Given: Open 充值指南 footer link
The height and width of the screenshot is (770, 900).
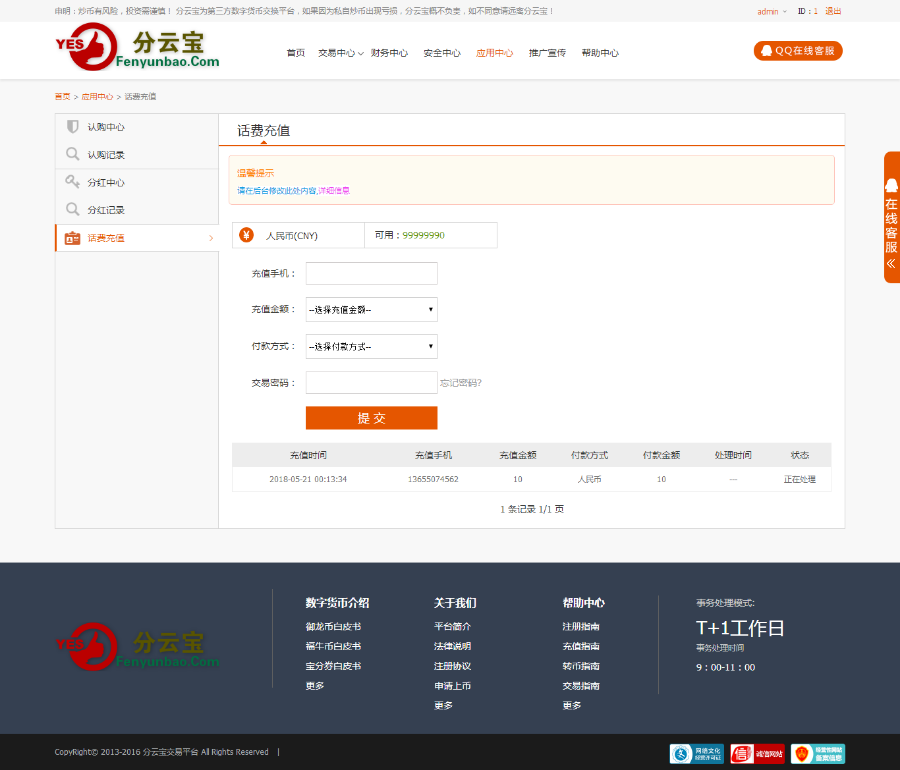Looking at the screenshot, I should 581,646.
